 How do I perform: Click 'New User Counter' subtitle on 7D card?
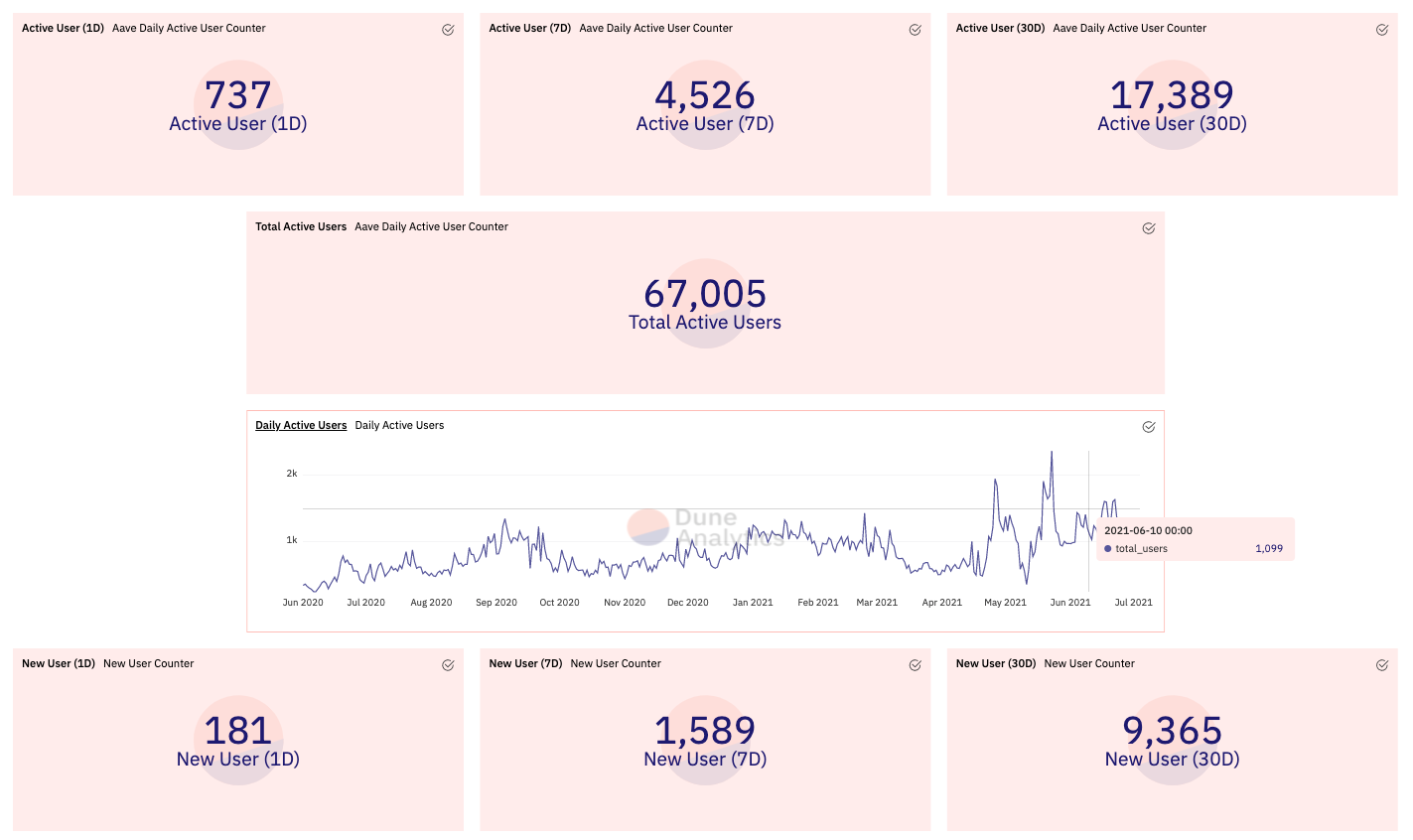tap(616, 663)
